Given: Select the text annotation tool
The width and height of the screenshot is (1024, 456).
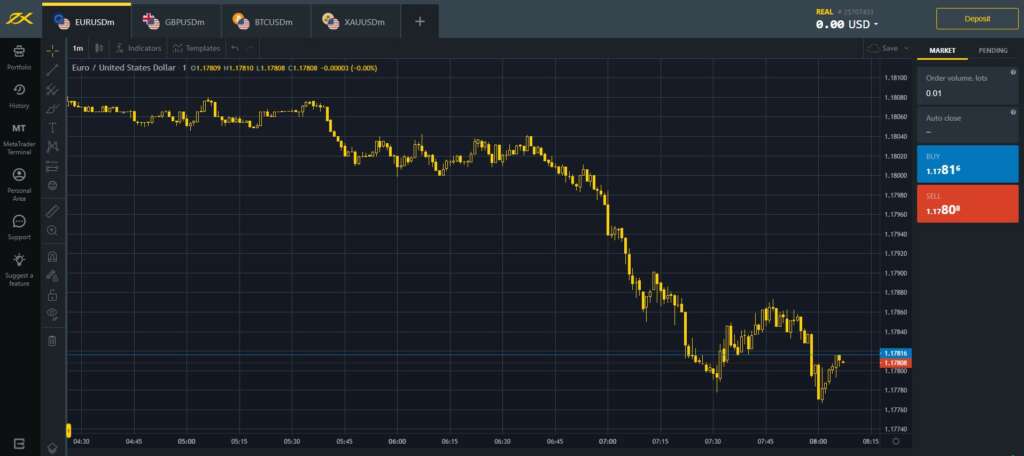Looking at the screenshot, I should click(x=53, y=127).
